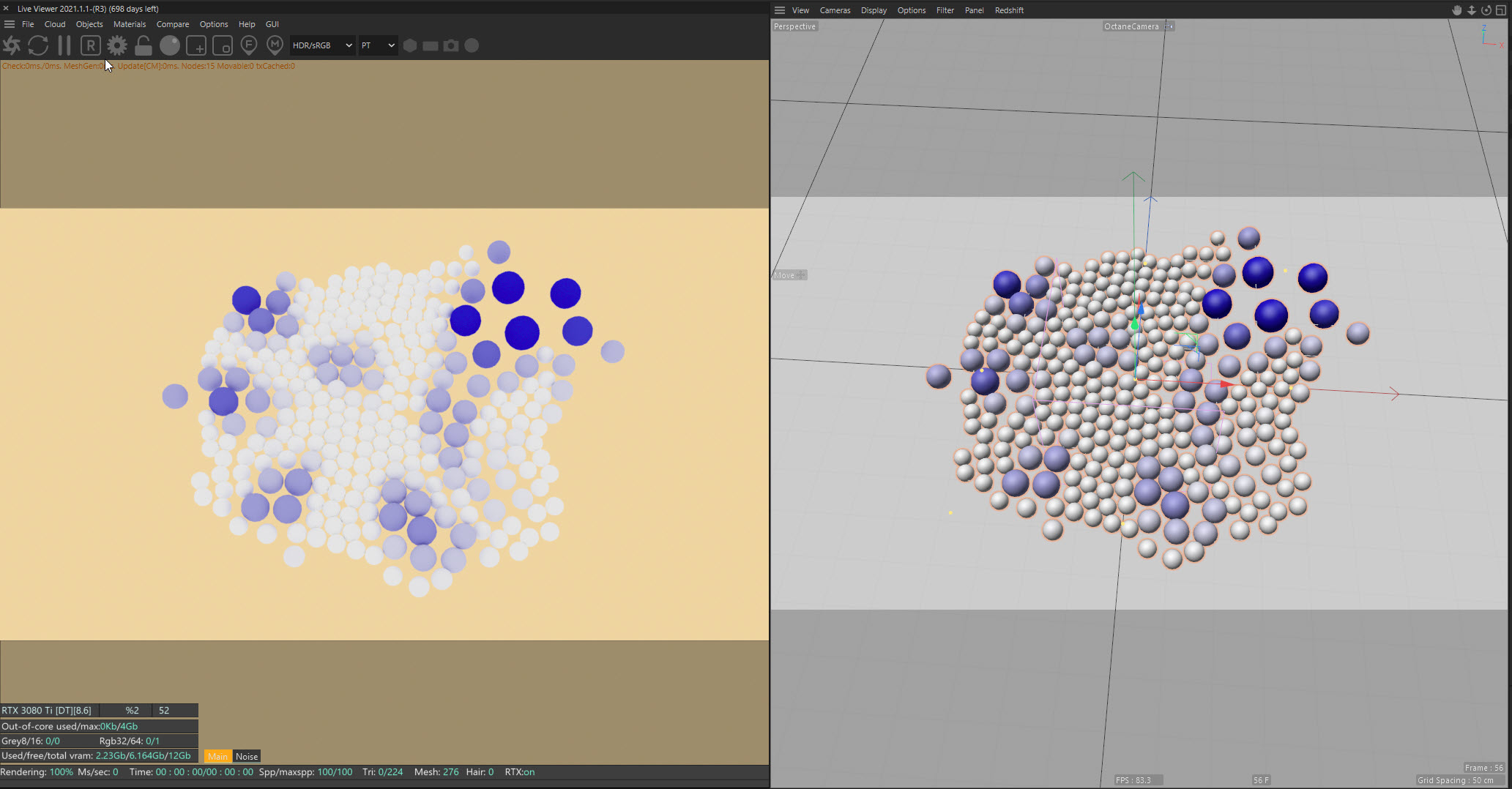Open the Objects menu
The width and height of the screenshot is (1512, 789).
(x=89, y=24)
